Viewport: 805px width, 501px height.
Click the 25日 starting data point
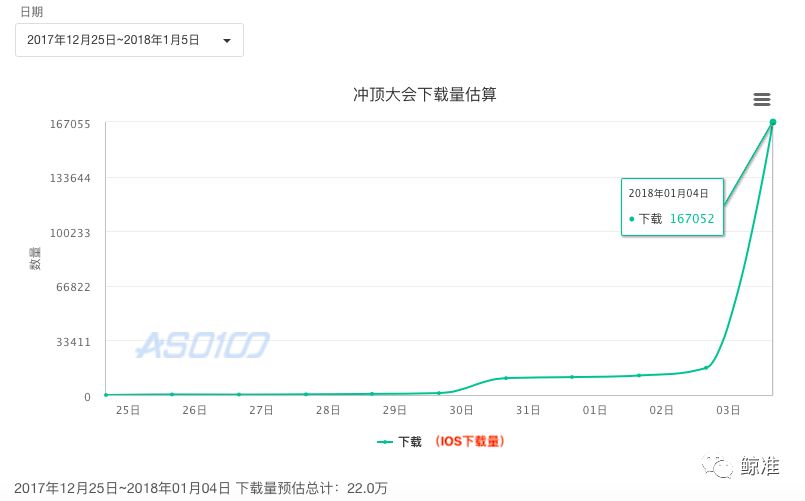(106, 395)
